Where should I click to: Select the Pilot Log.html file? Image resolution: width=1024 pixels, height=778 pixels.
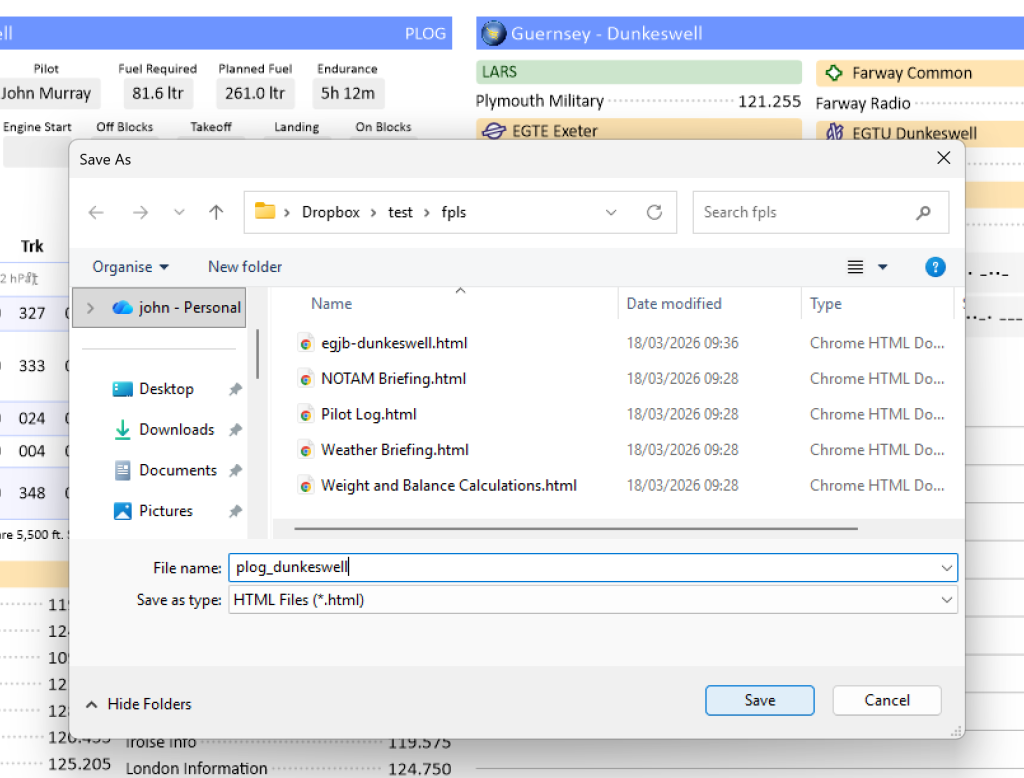368,414
